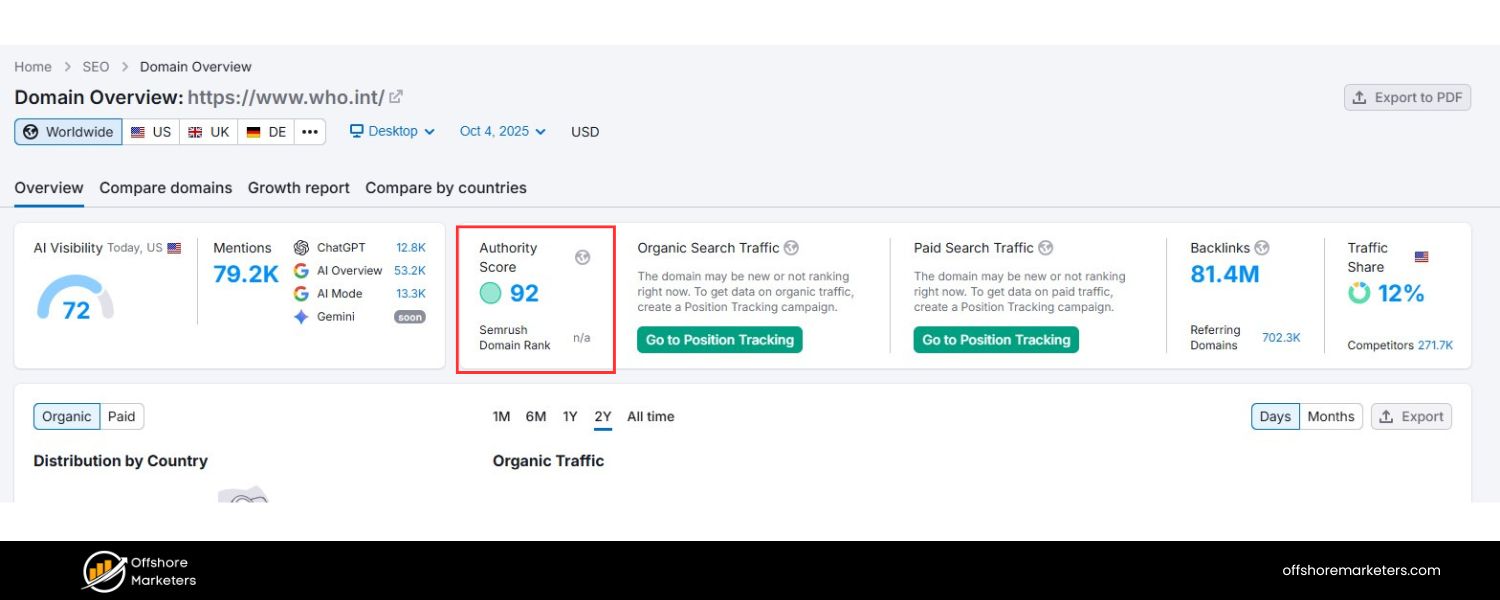Click the globe icon next to Authority Score

[x=583, y=257]
